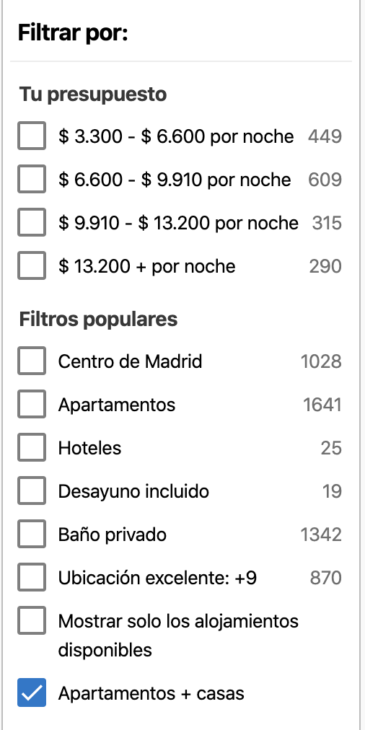The image size is (365, 730).
Task: Tick Mostrar solo los alojamientos disponibles checkbox
Action: (x=32, y=621)
